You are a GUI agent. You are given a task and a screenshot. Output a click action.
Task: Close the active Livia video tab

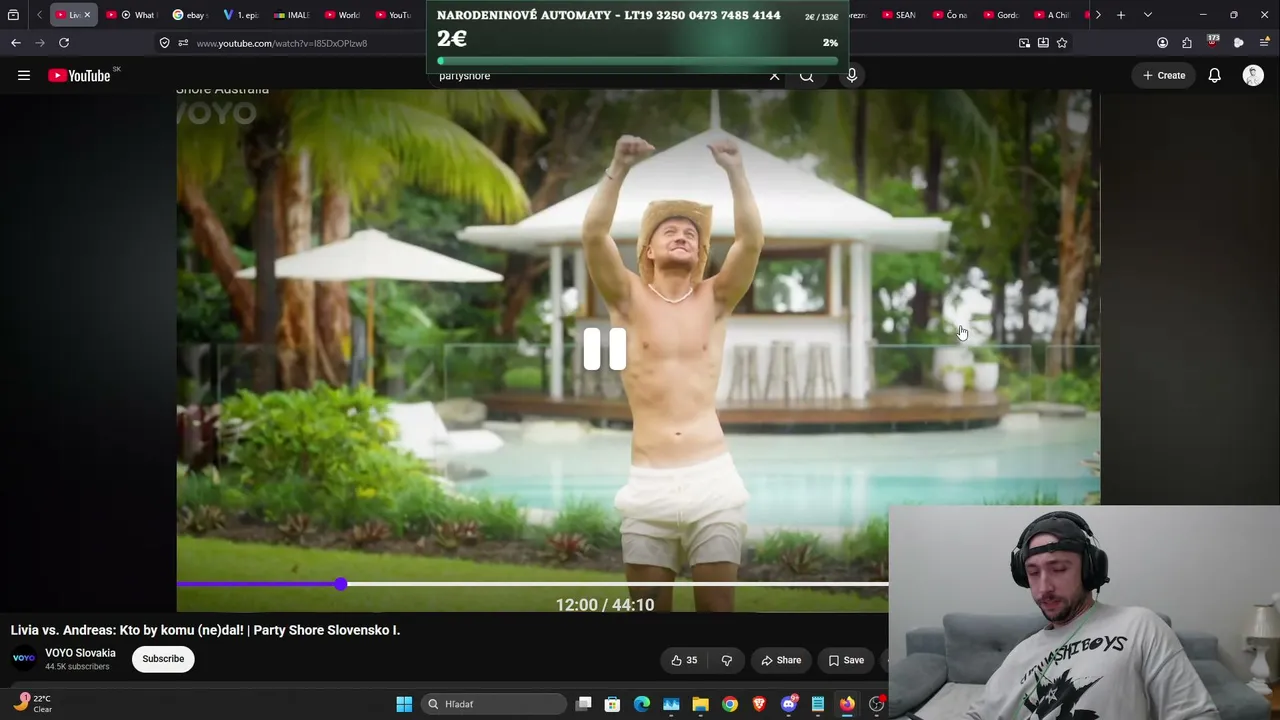point(87,15)
